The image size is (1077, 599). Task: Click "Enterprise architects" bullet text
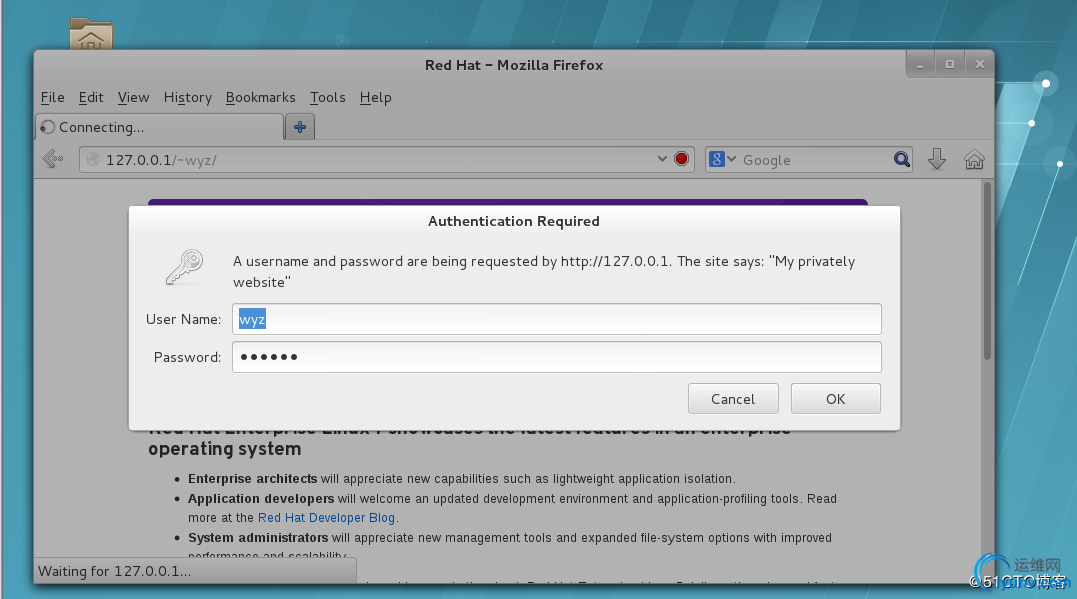253,479
